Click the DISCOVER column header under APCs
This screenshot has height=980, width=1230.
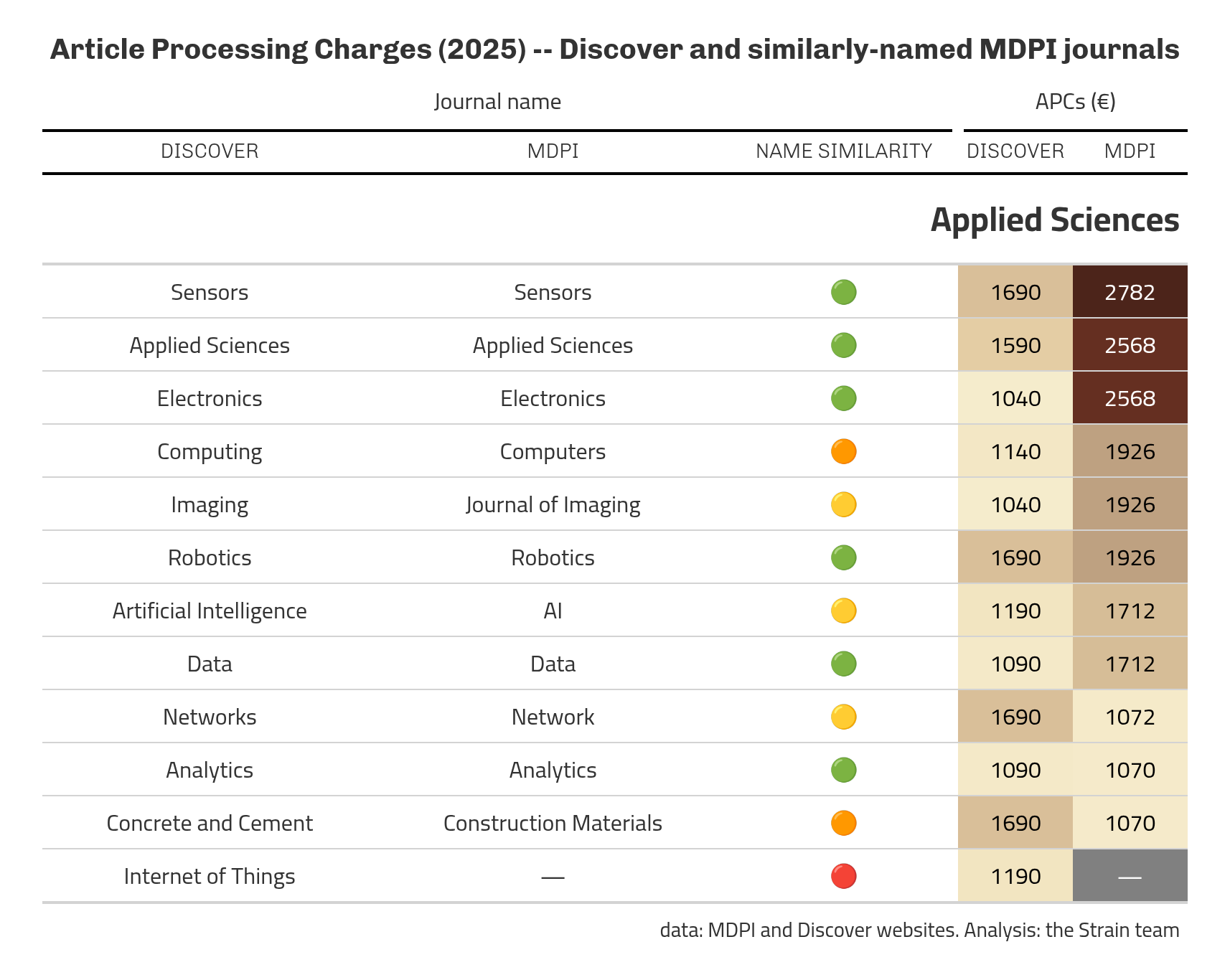pyautogui.click(x=1015, y=151)
